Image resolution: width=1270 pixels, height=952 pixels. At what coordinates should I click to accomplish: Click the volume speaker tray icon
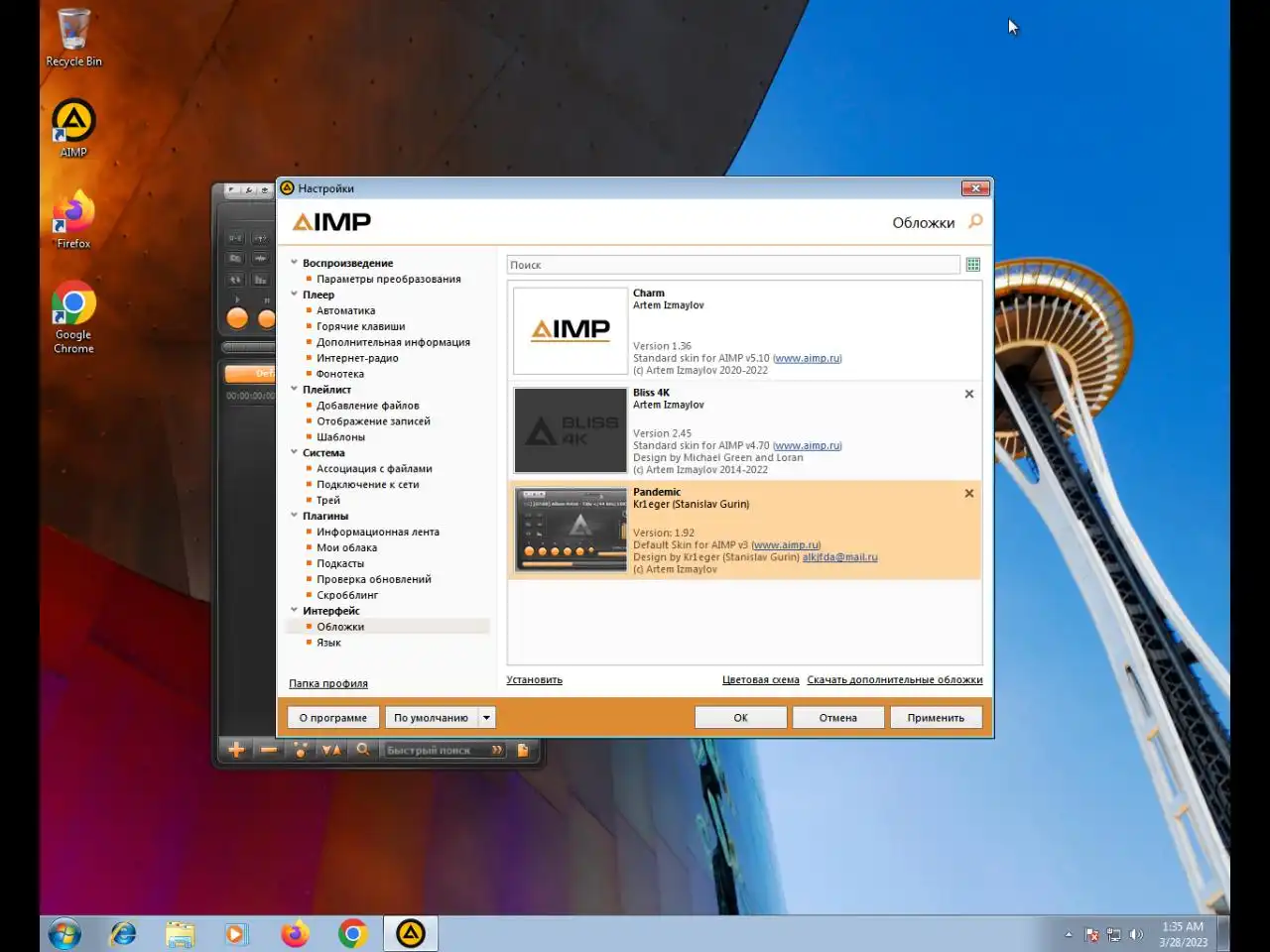tap(1136, 934)
